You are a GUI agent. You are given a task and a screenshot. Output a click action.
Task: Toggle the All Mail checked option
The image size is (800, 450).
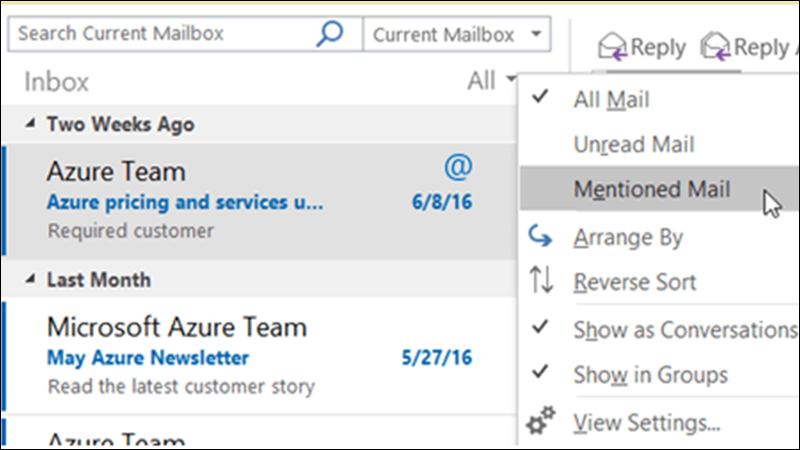611,99
